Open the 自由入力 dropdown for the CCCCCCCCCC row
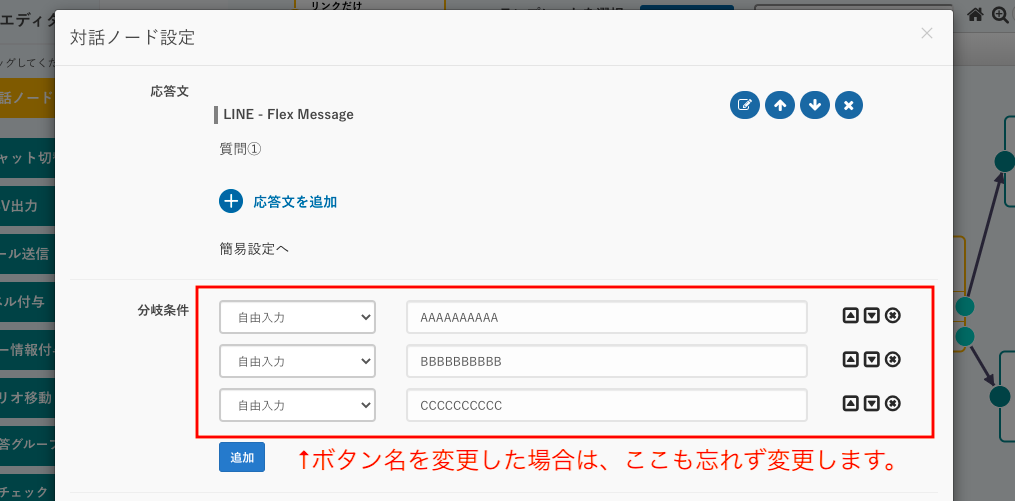This screenshot has height=501, width=1015. [x=297, y=405]
